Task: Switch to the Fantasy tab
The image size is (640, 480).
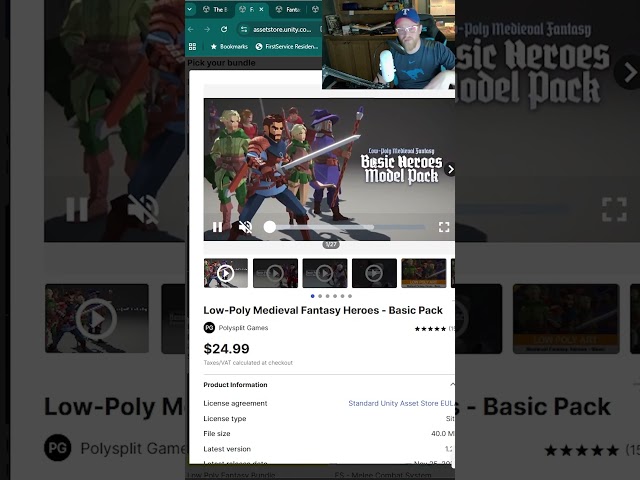Action: pos(289,9)
